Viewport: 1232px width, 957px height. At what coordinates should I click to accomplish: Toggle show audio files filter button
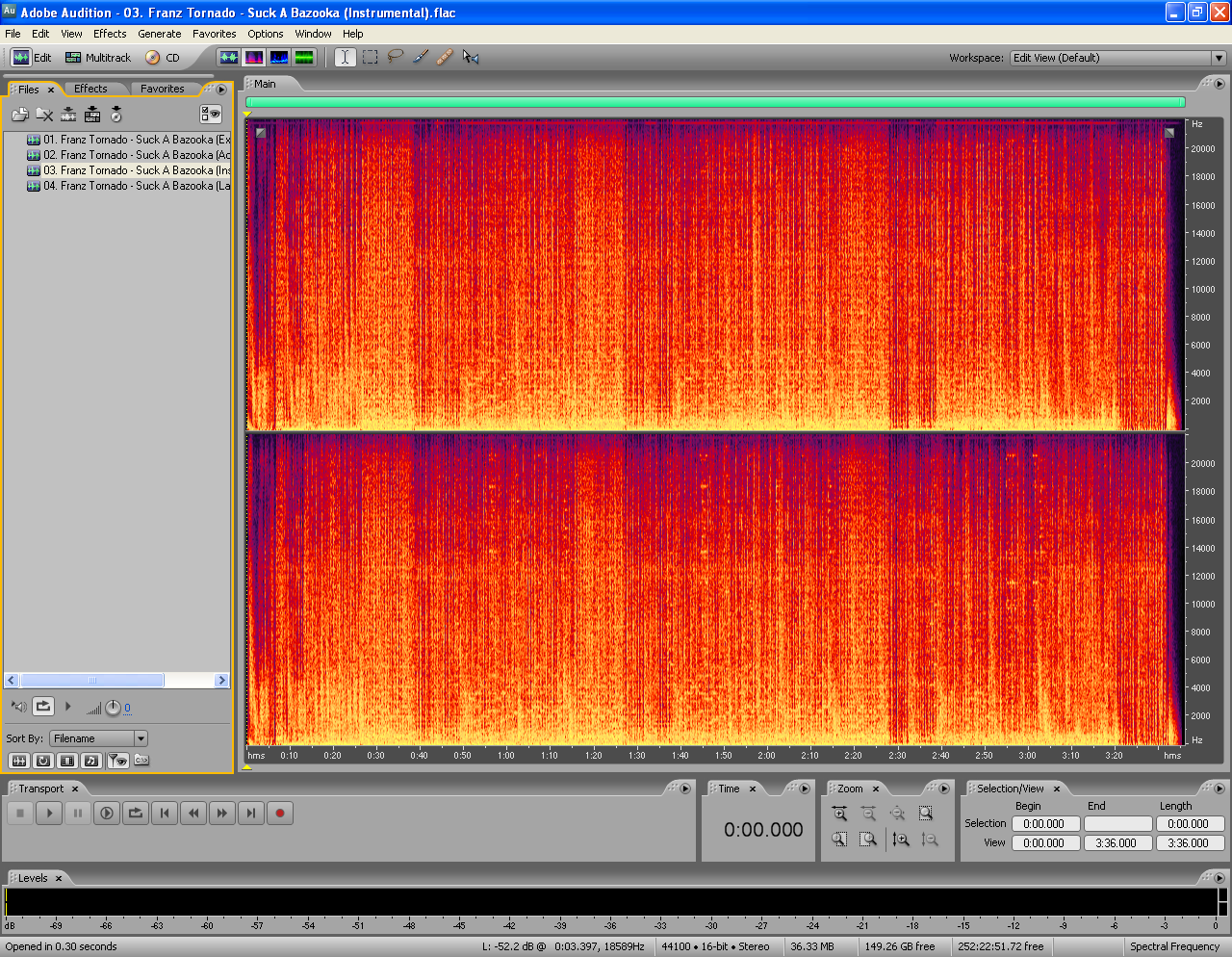point(18,761)
